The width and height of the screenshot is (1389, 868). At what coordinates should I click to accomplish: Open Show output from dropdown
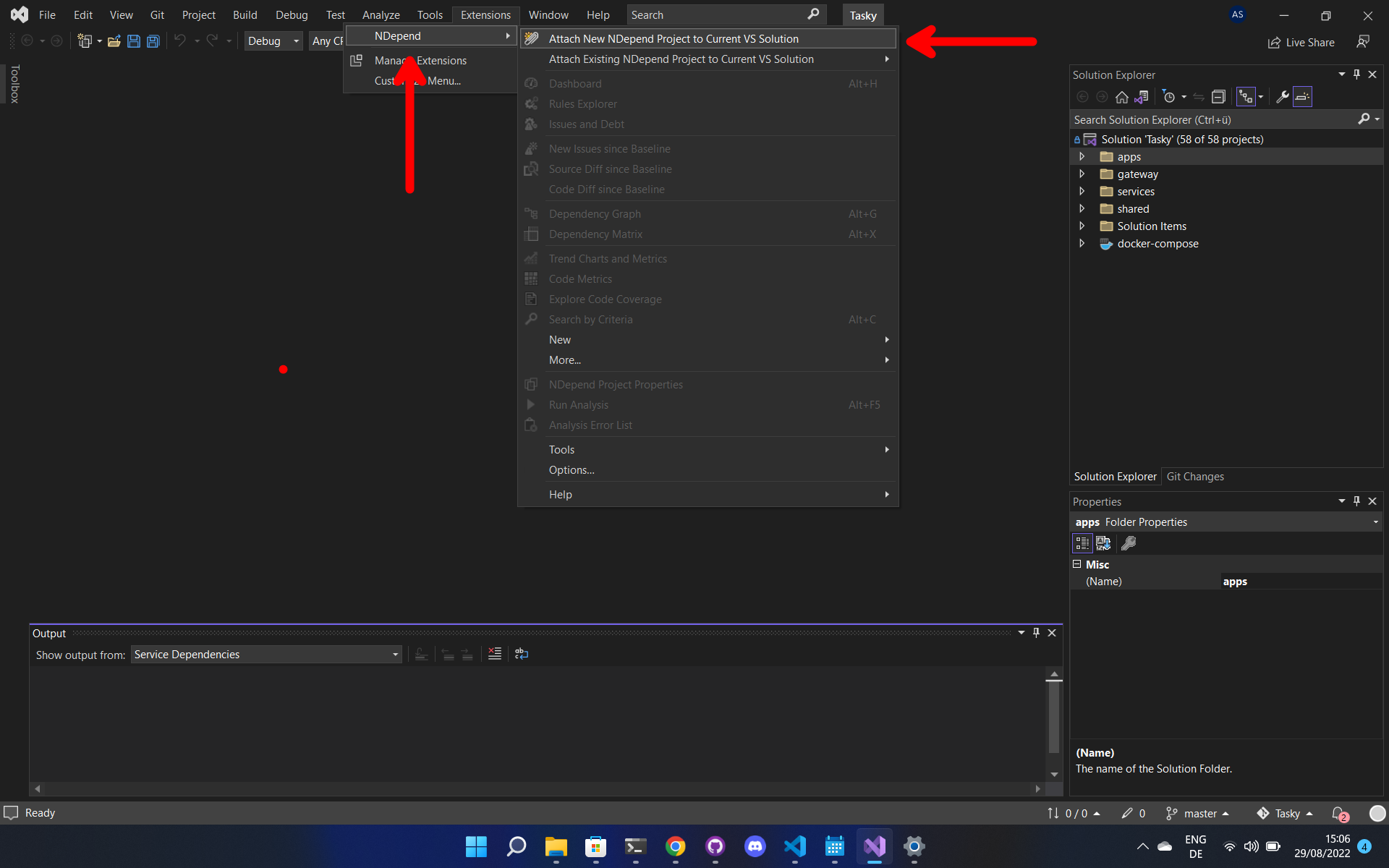pyautogui.click(x=266, y=655)
